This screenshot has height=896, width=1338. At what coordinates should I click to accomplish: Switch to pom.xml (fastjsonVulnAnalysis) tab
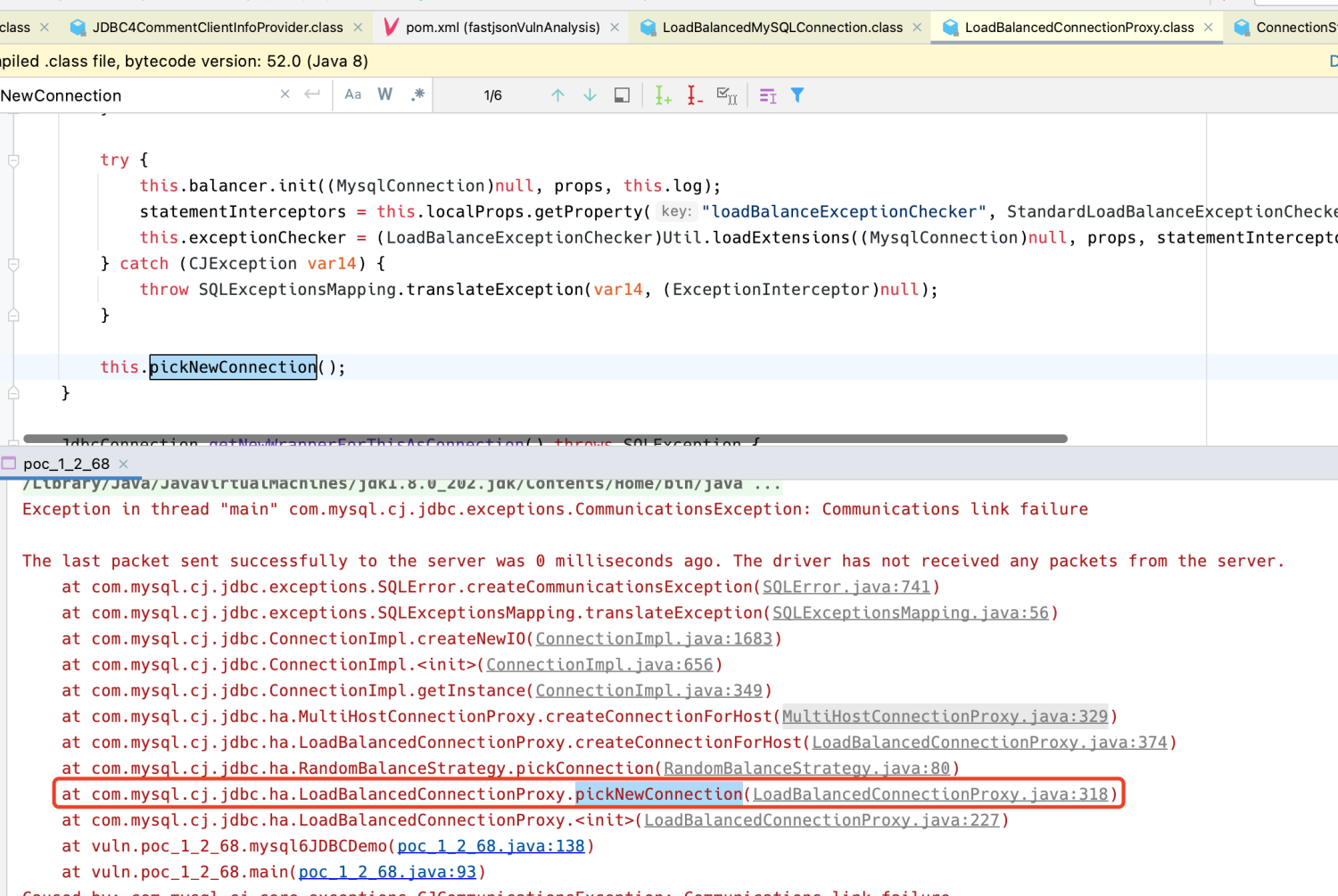point(502,28)
